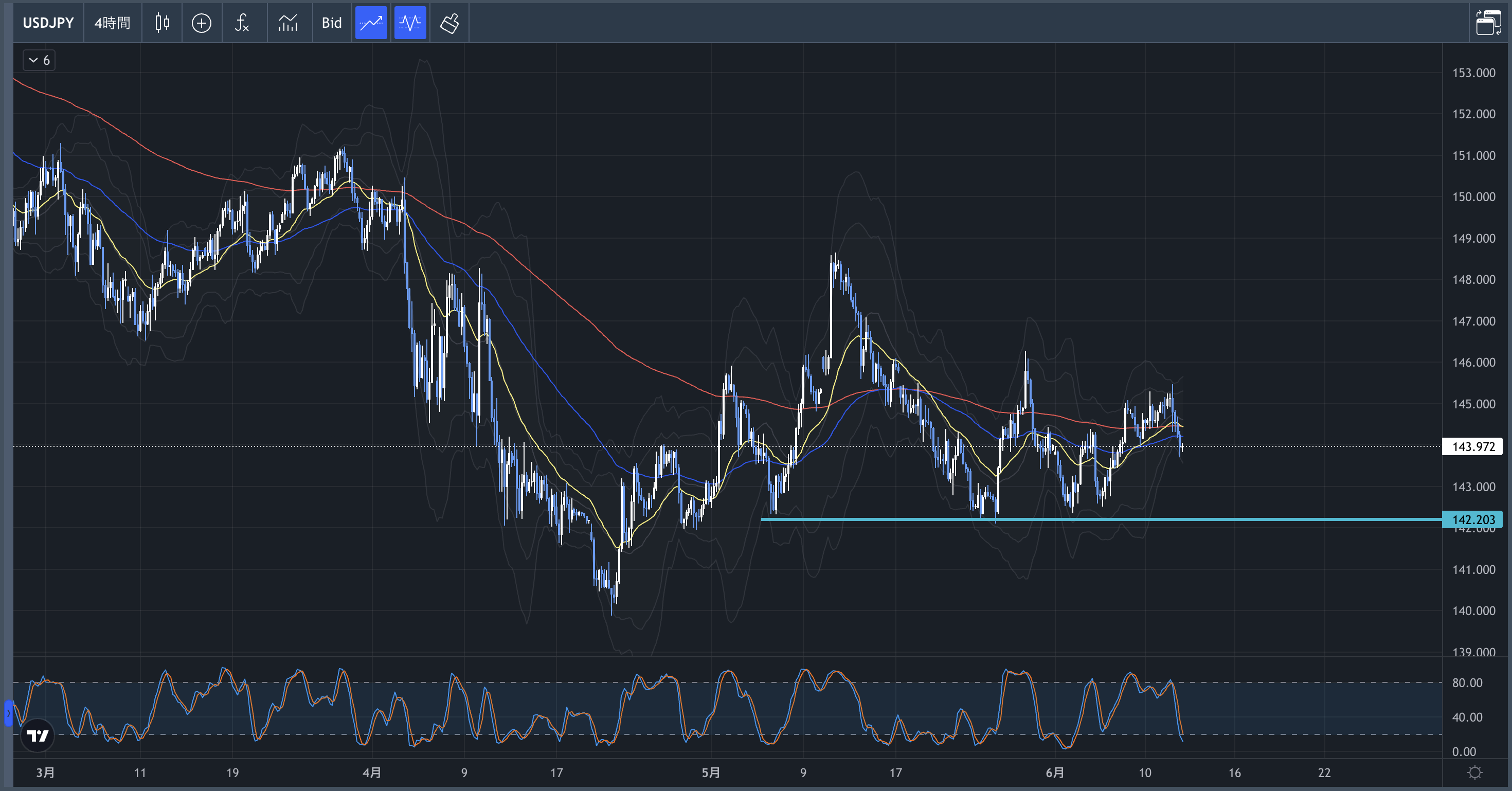
Task: Open the window layout icon at top right
Action: [1489, 23]
